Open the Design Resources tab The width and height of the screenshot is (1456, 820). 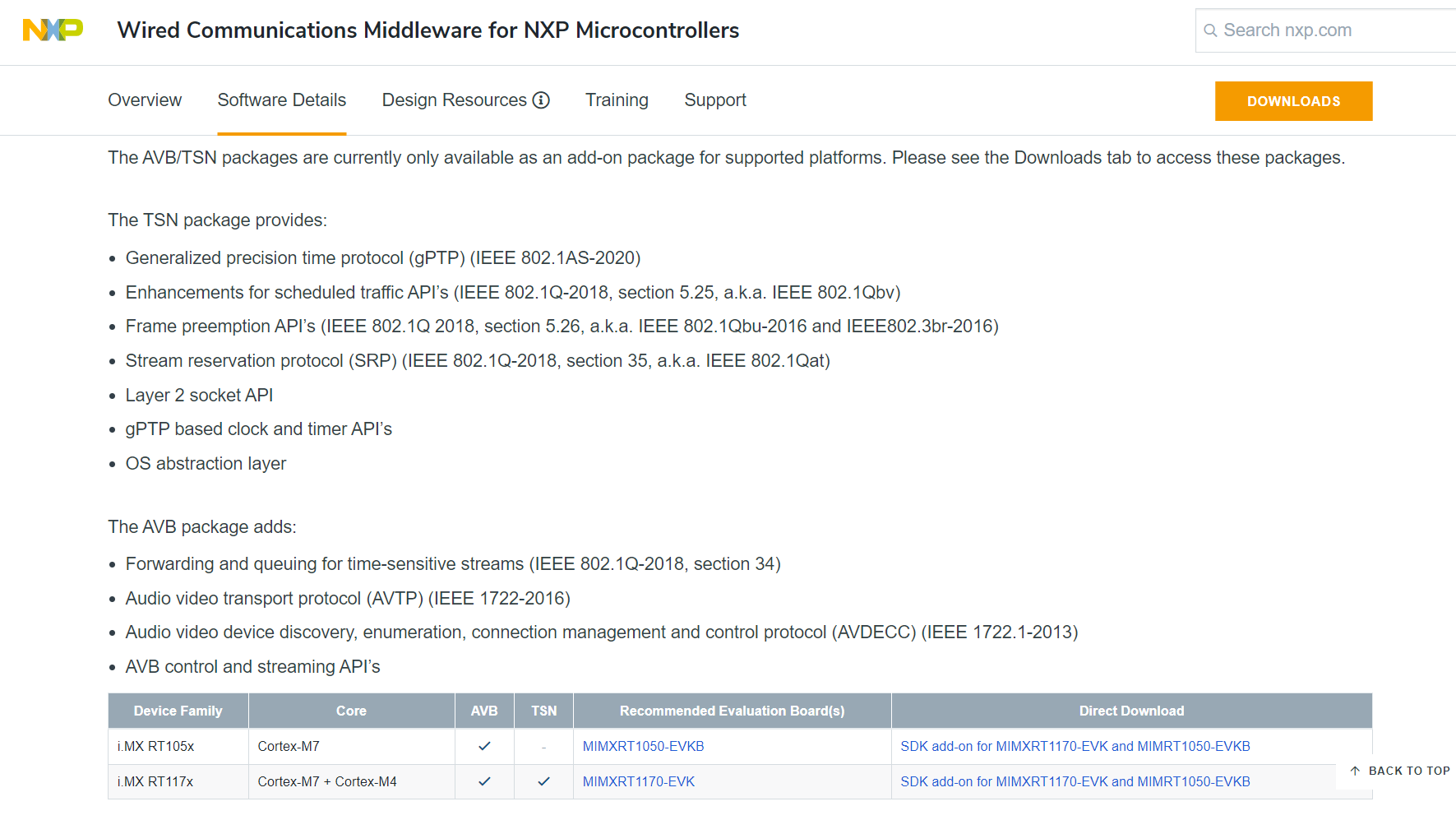point(454,100)
